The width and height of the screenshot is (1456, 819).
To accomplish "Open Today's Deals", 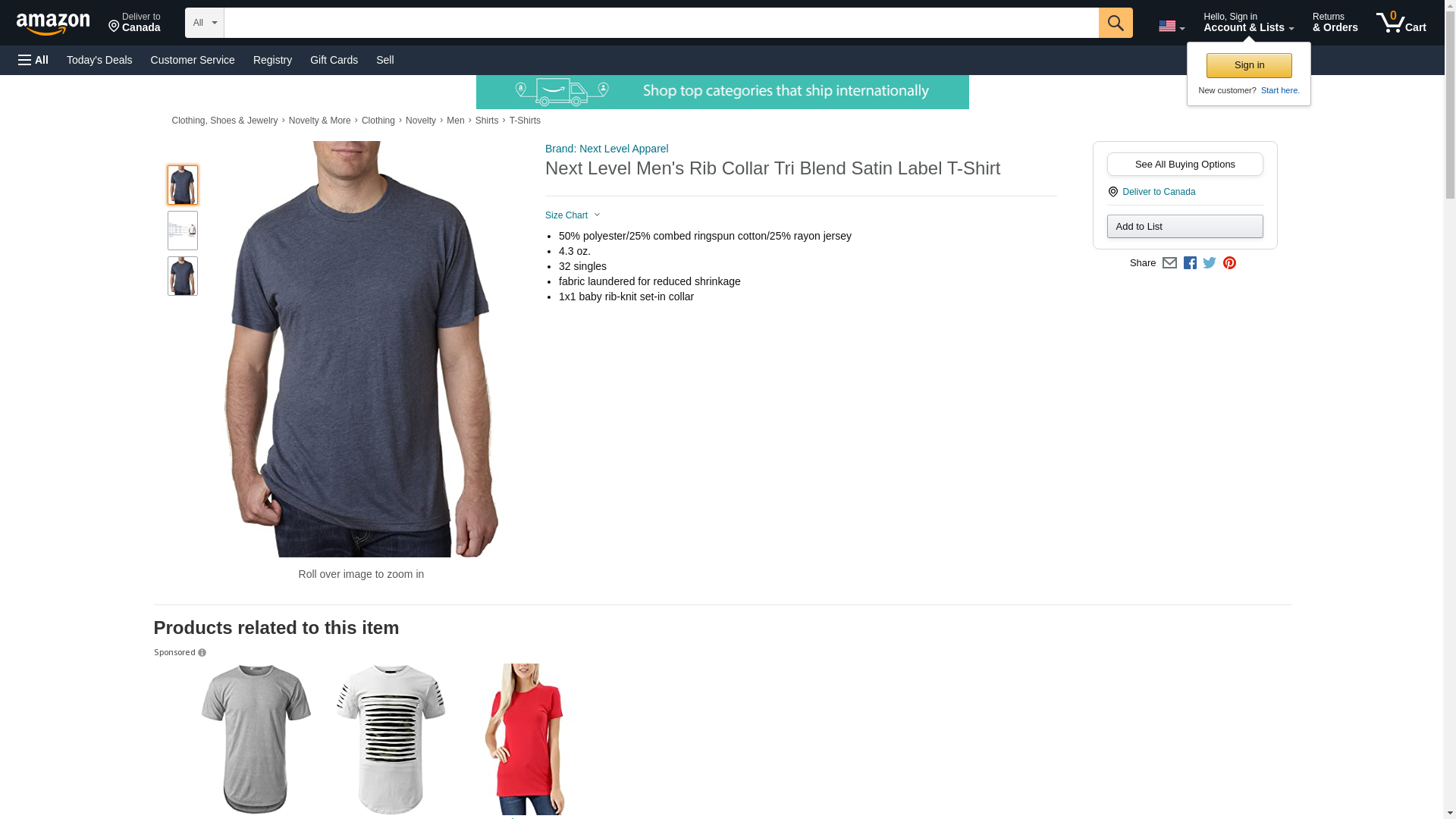I will pyautogui.click(x=99, y=60).
